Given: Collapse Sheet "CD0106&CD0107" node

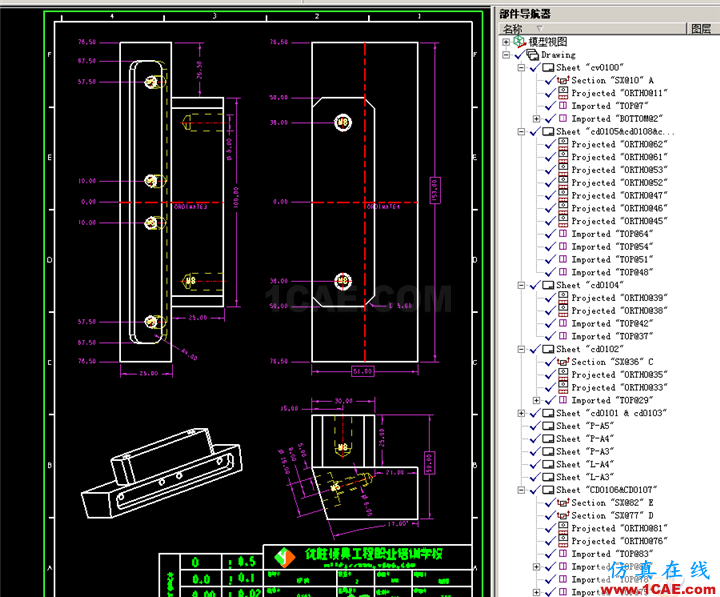Looking at the screenshot, I should 521,490.
